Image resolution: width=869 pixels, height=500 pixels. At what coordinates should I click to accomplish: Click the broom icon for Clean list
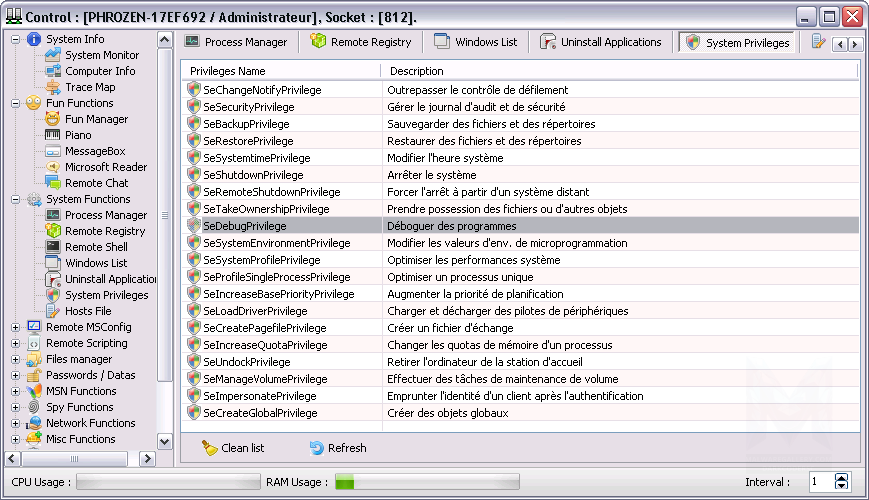pos(209,448)
